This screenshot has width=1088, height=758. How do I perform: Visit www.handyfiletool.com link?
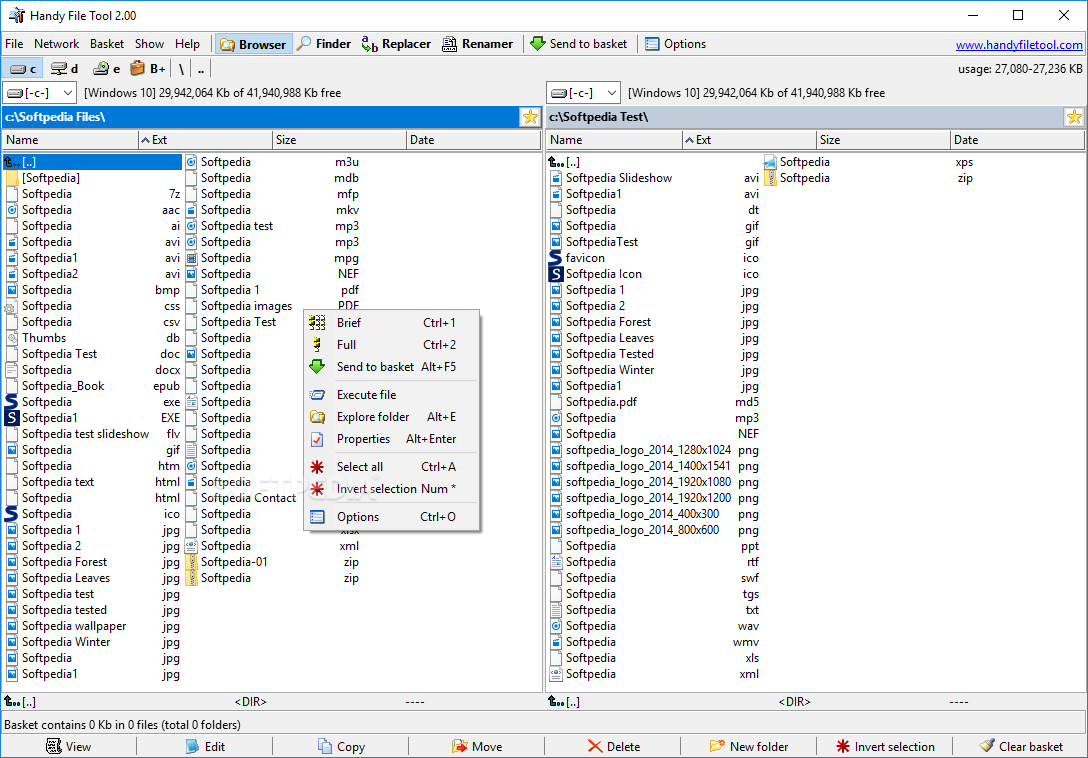click(x=1019, y=45)
